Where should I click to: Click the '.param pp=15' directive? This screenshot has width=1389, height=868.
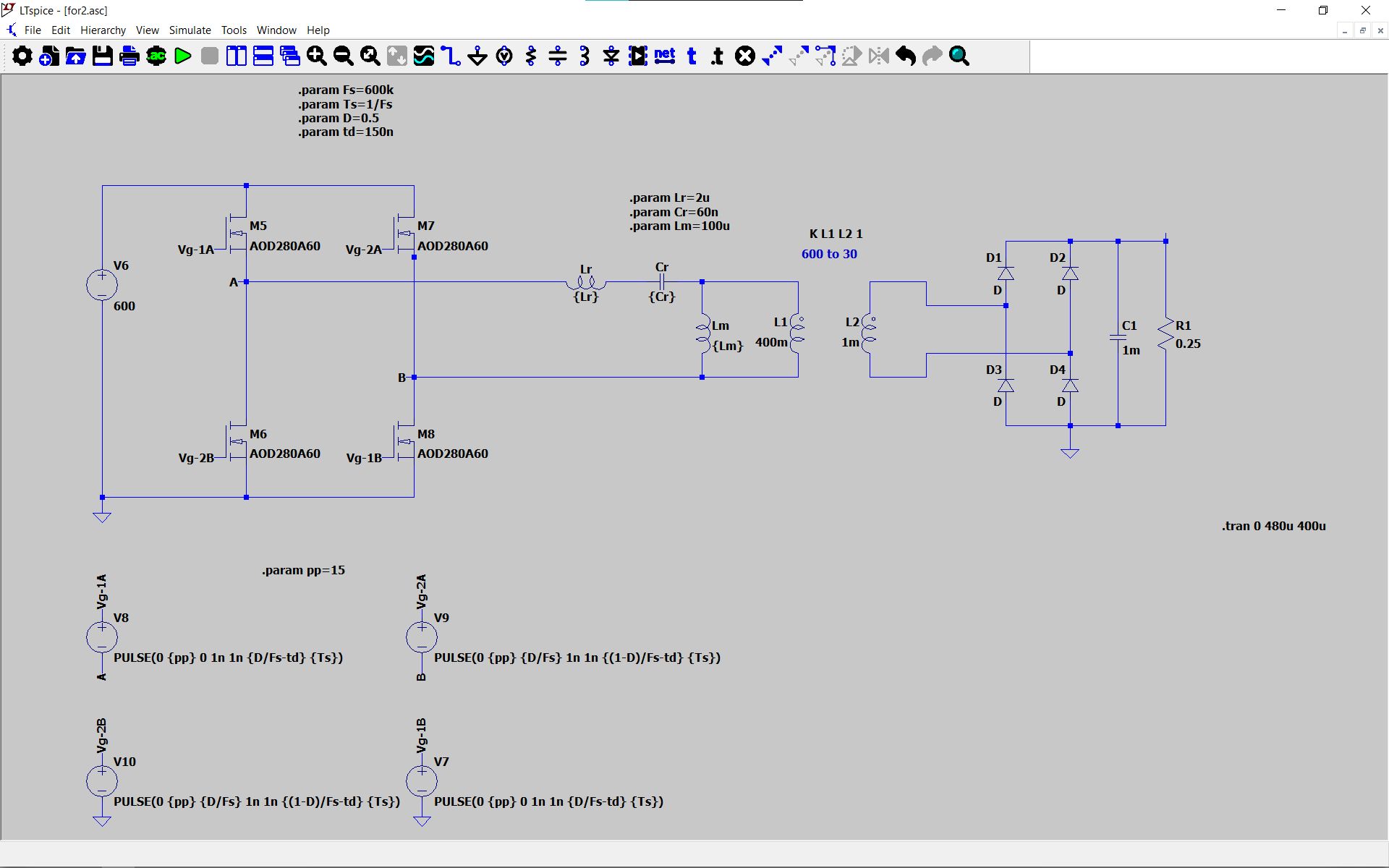coord(303,570)
